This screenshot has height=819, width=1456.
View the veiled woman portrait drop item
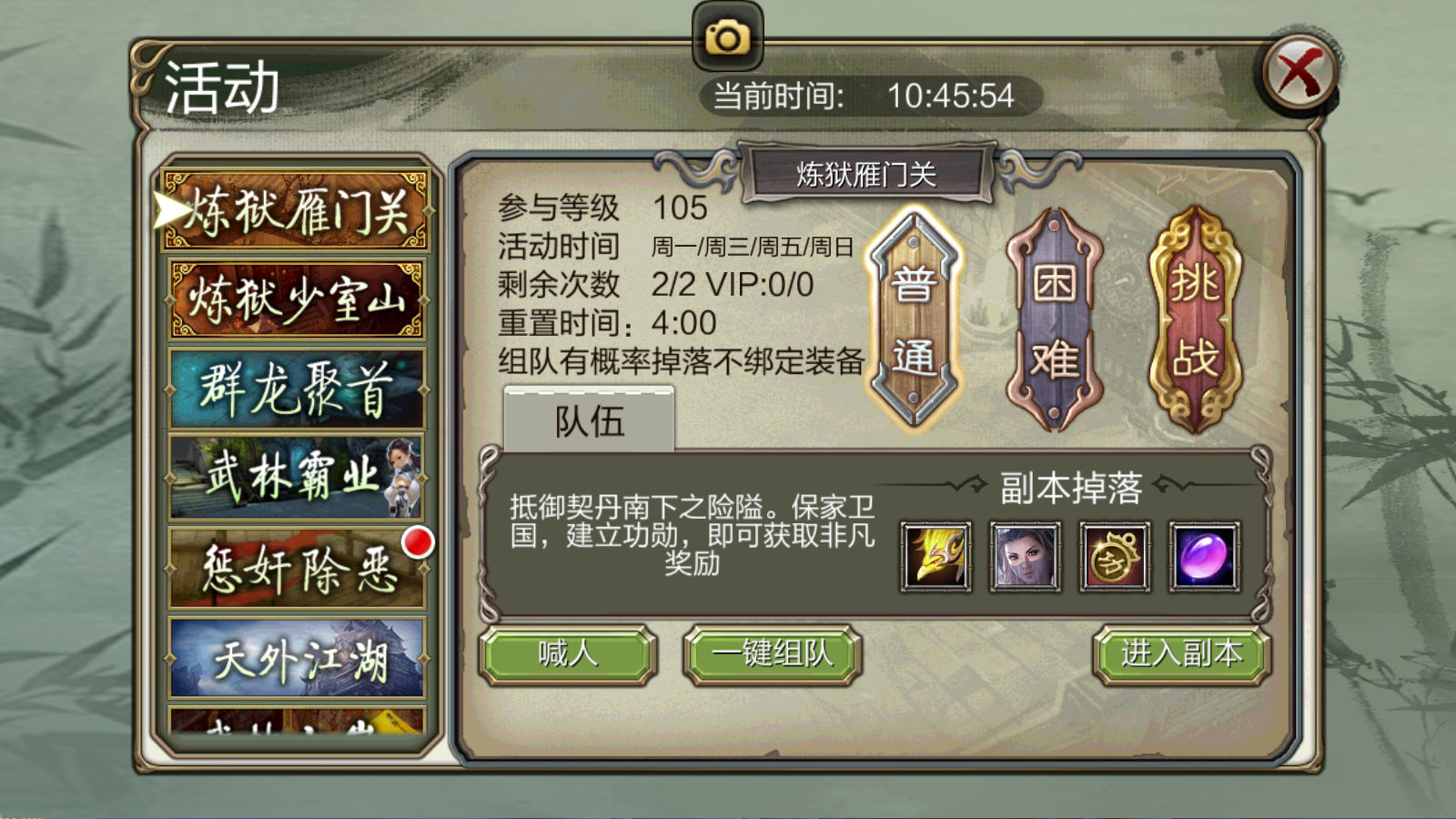click(x=1025, y=557)
